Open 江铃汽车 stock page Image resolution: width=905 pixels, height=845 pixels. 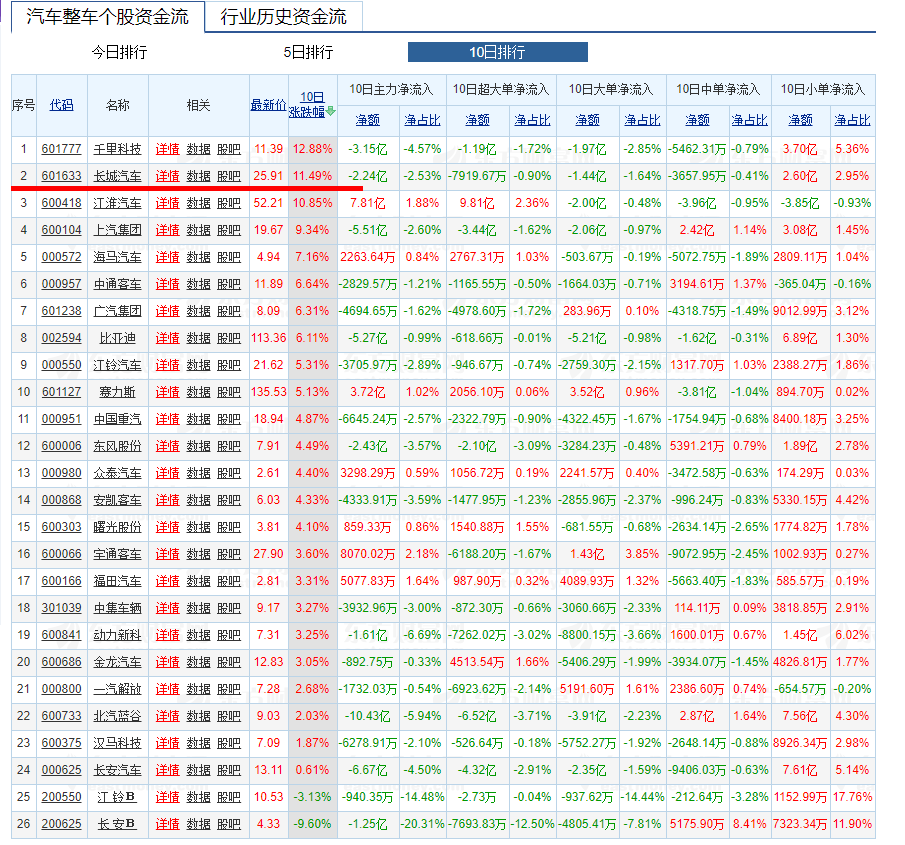[x=118, y=365]
